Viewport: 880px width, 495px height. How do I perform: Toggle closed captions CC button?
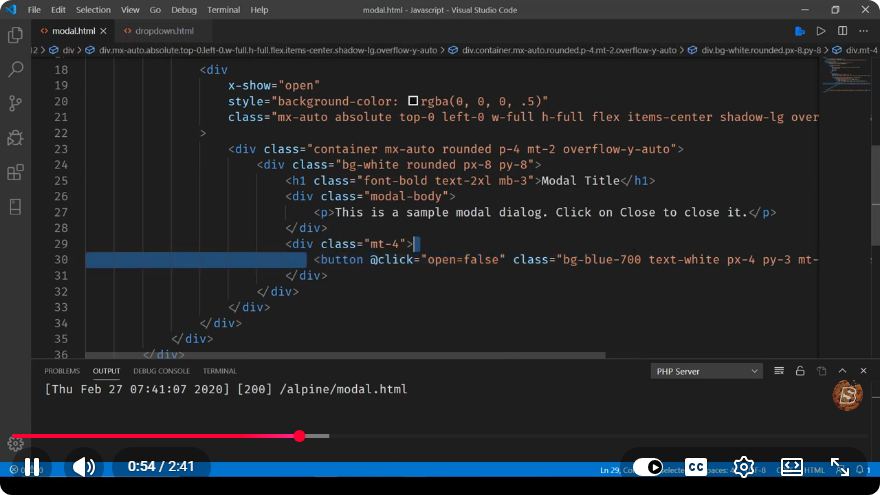(696, 467)
